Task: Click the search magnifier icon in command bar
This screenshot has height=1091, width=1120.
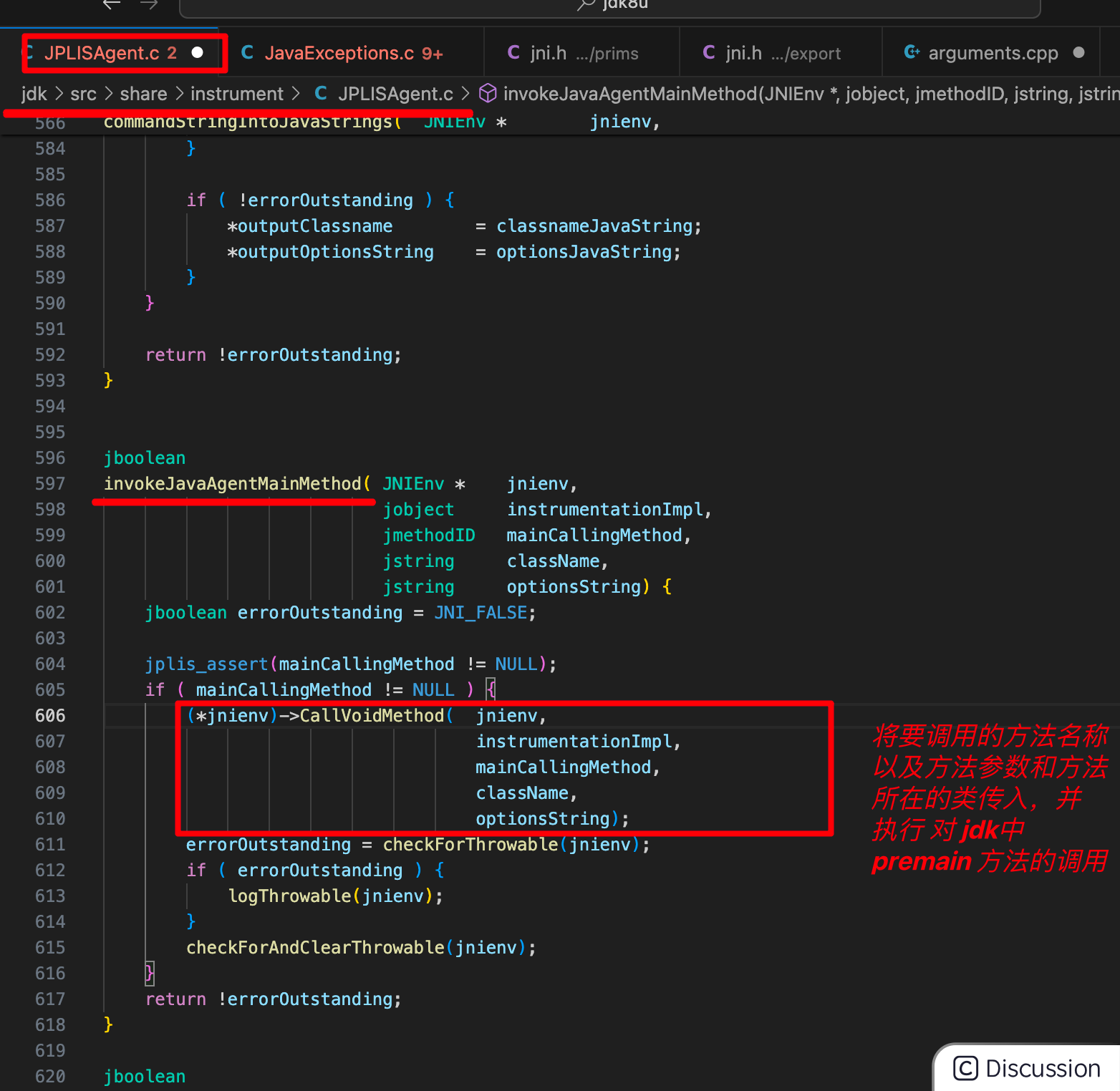Action: click(586, 5)
